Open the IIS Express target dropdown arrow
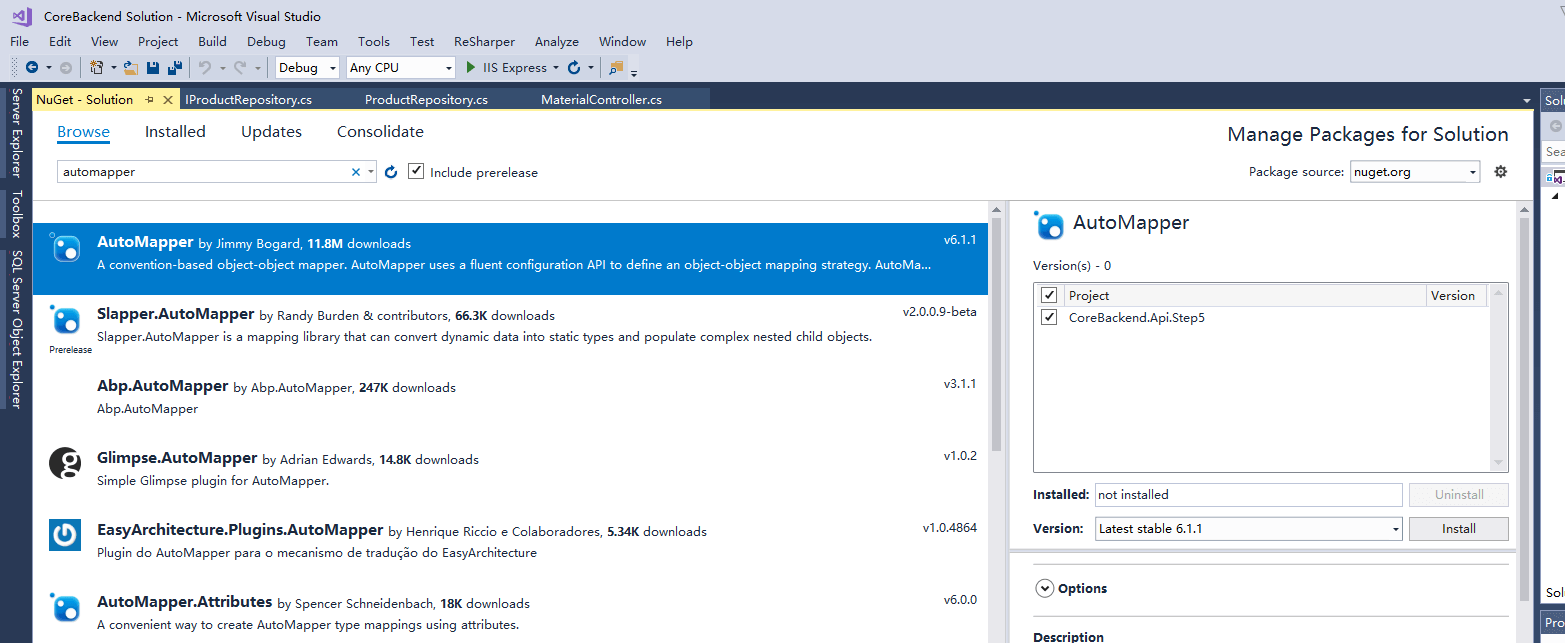 click(x=556, y=68)
